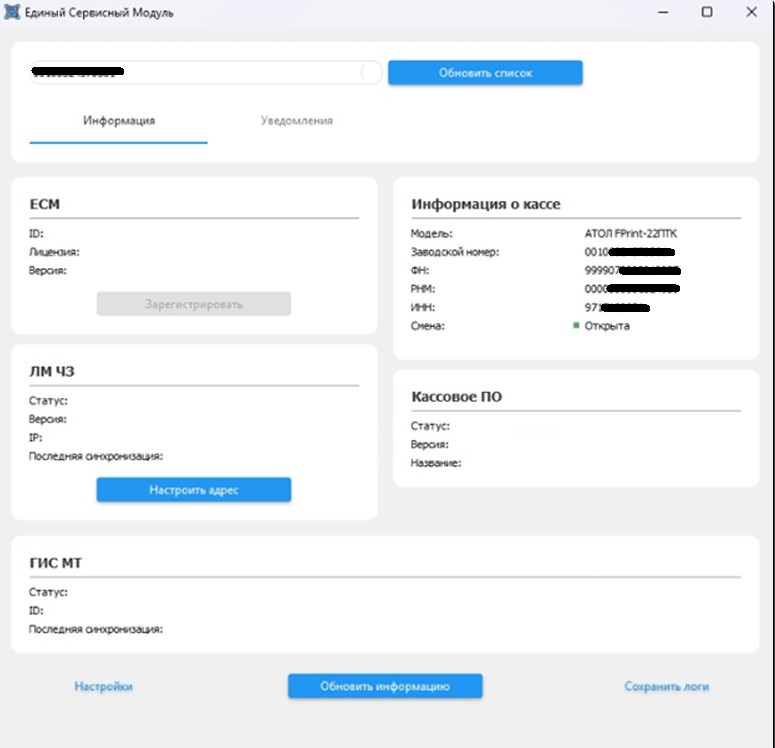Click the Информация о кассе heading
Viewport: 775px width, 748px height.
pyautogui.click(x=486, y=204)
